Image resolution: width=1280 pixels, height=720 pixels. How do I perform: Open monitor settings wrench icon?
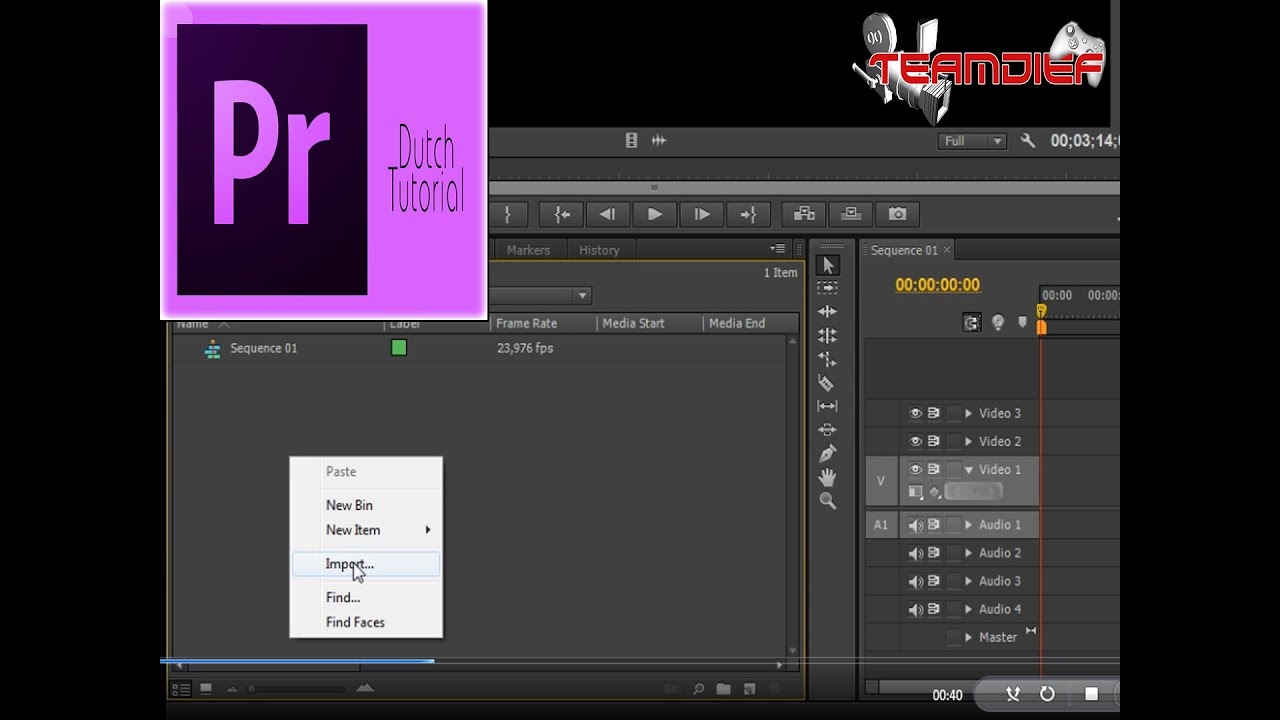[1028, 141]
